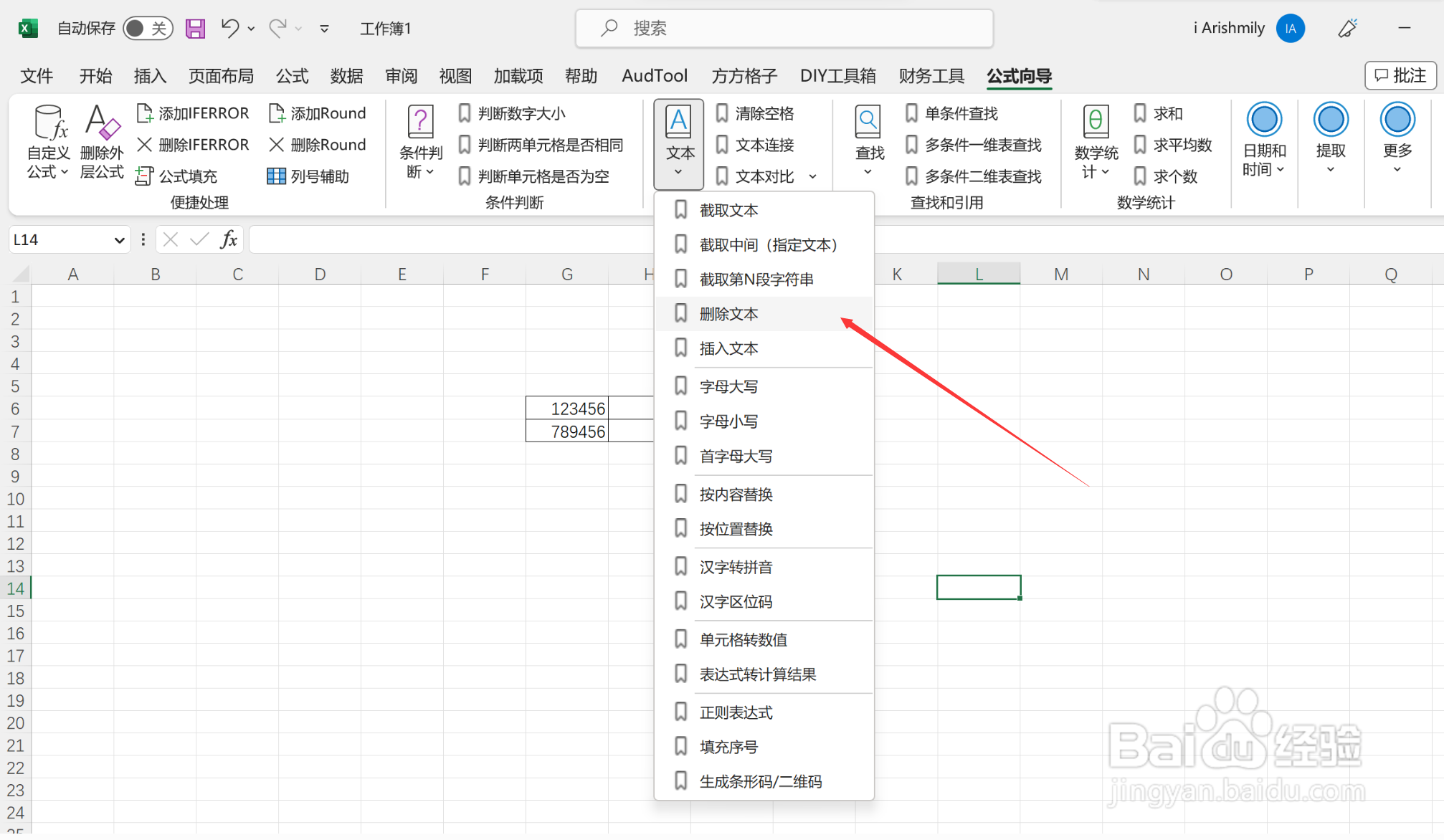This screenshot has width=1444, height=840.
Task: Toggle the AutoSave switch
Action: [x=148, y=29]
